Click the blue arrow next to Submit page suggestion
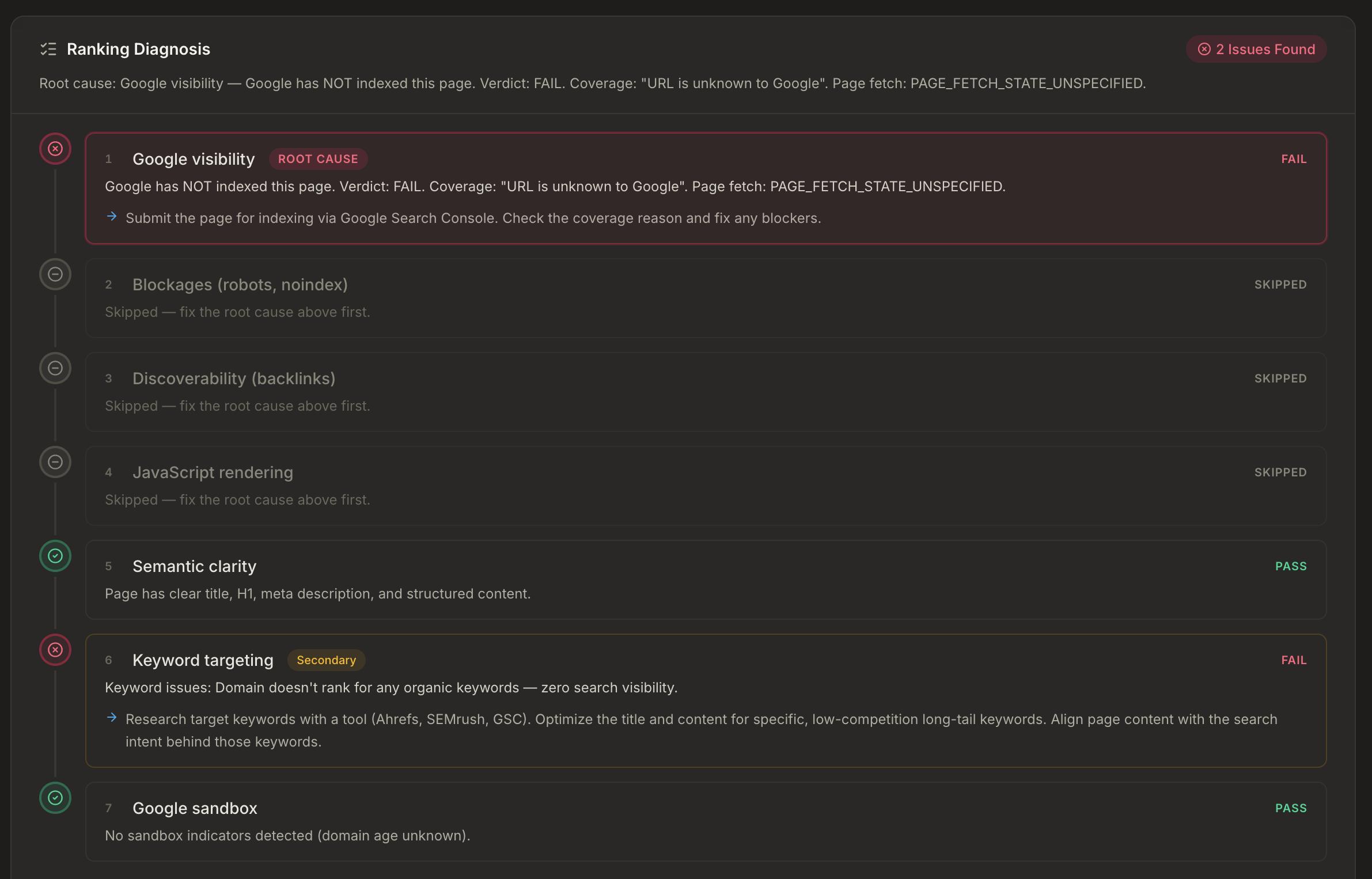The height and width of the screenshot is (879, 1372). (x=112, y=217)
